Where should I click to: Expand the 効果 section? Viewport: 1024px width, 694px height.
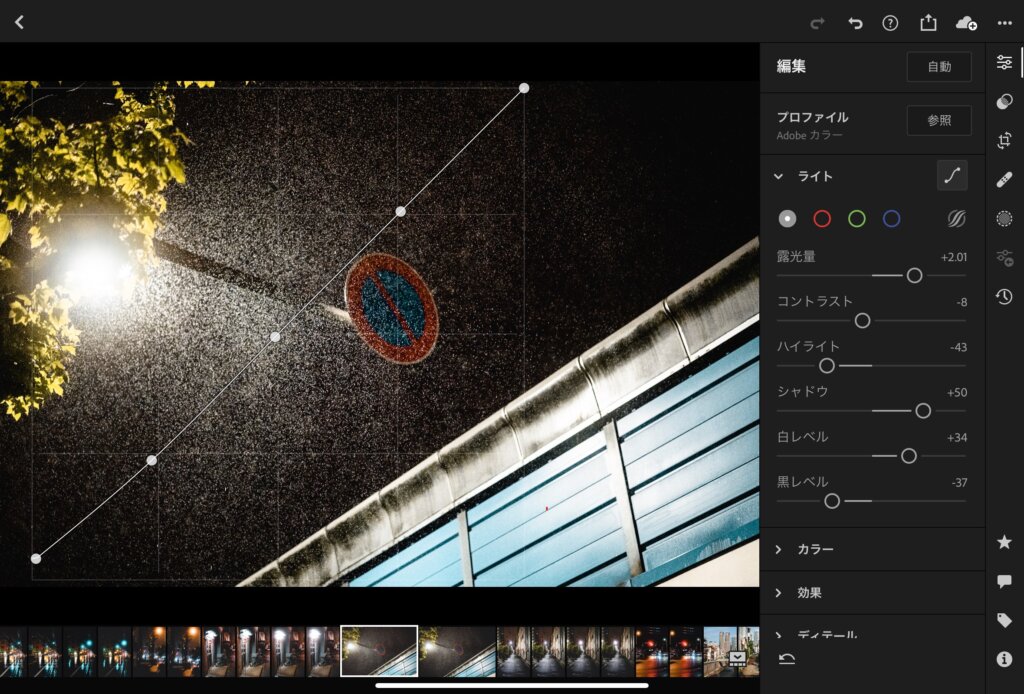point(778,593)
